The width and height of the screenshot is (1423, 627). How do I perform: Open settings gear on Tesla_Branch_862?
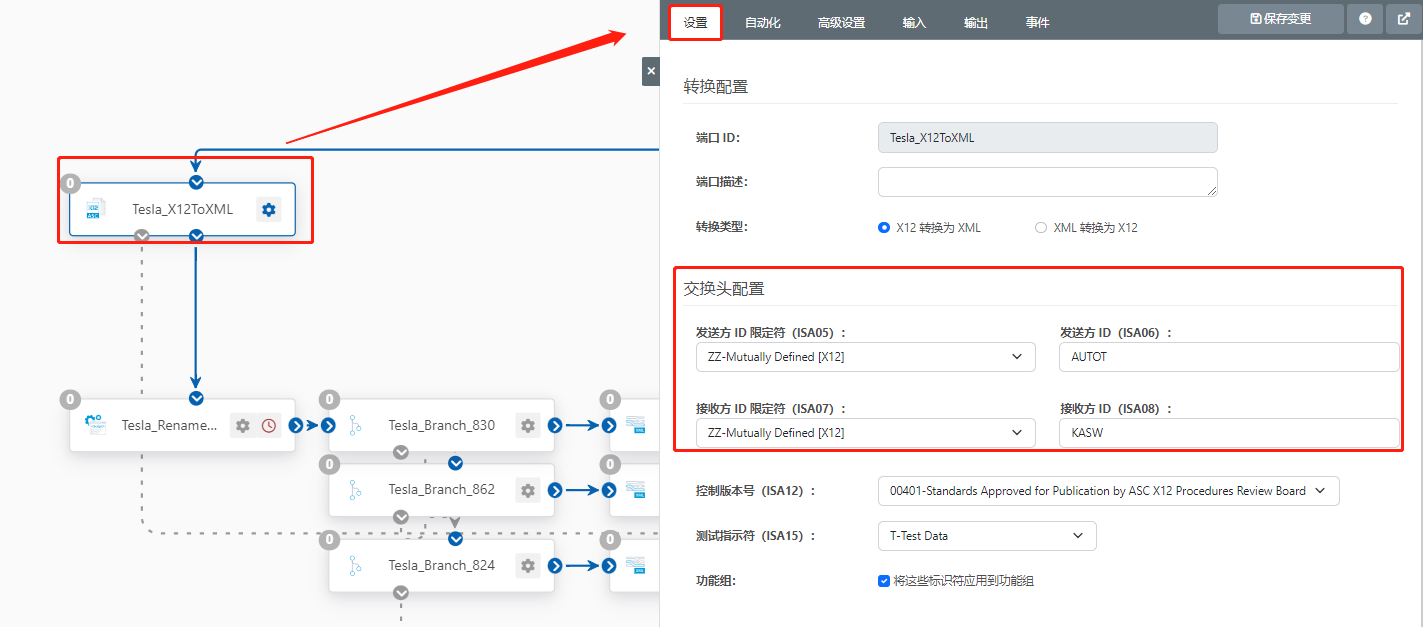[x=528, y=489]
